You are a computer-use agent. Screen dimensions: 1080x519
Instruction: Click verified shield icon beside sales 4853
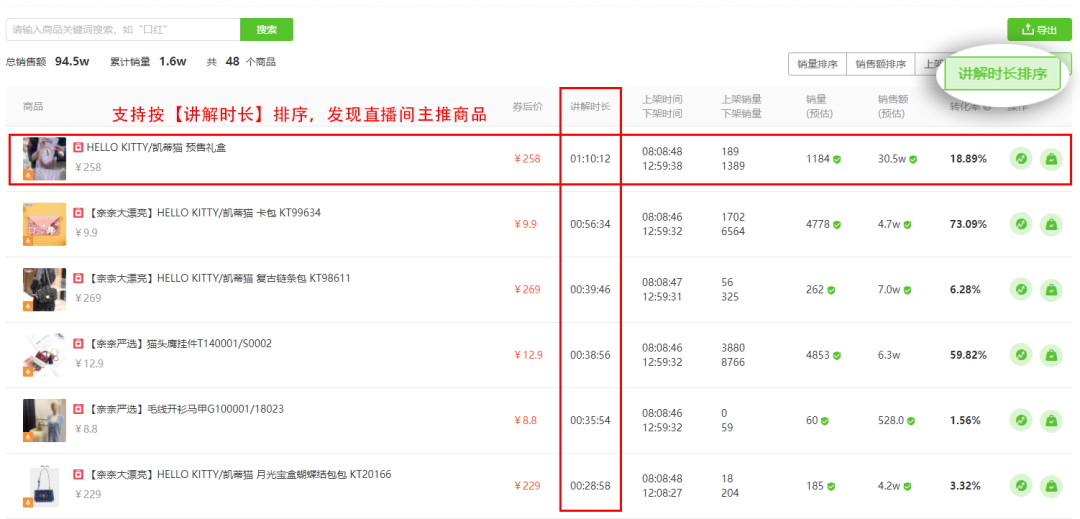click(x=837, y=355)
